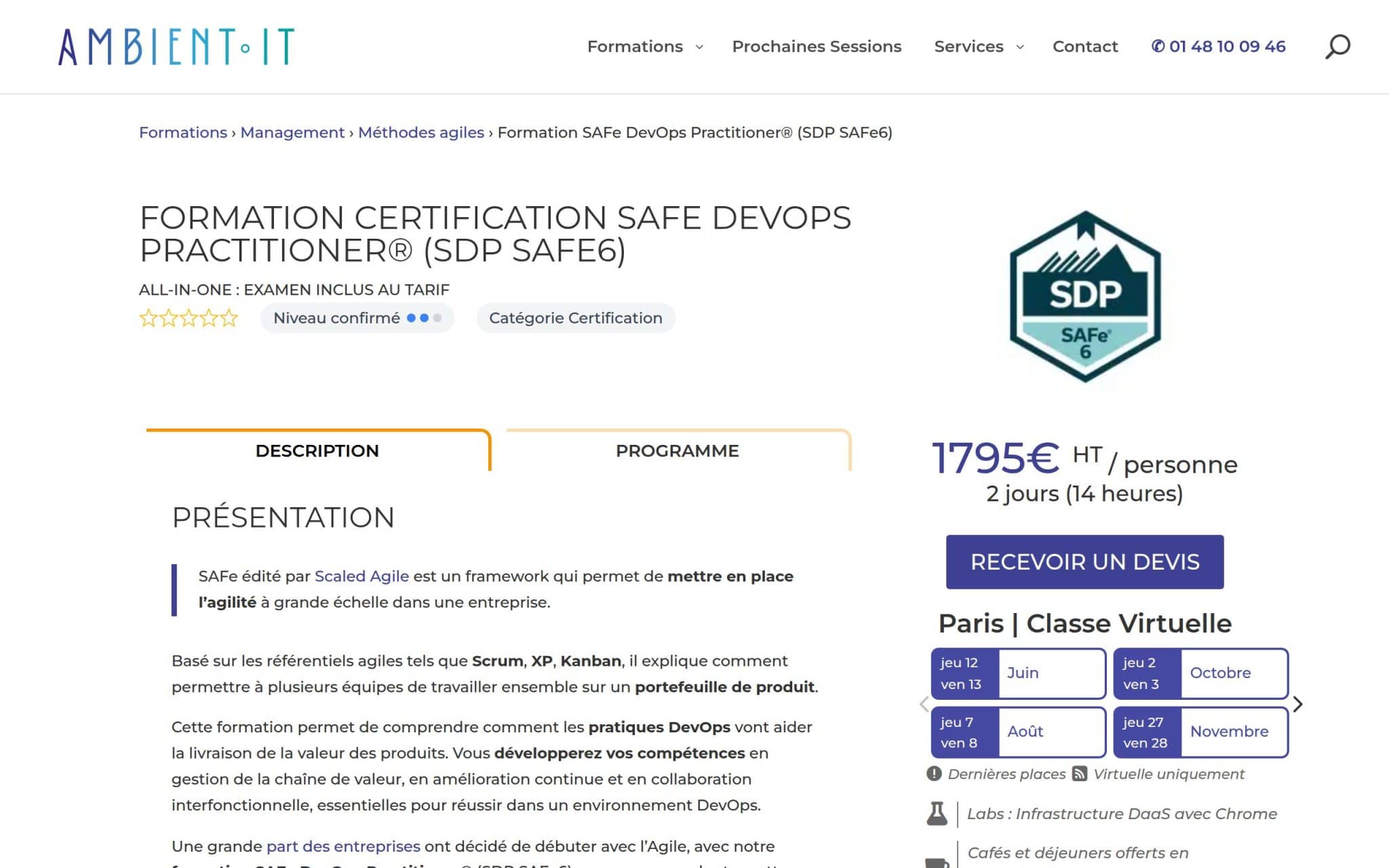Click the RECEVOIR UN DEVIS button
The width and height of the screenshot is (1389, 868).
pos(1085,562)
